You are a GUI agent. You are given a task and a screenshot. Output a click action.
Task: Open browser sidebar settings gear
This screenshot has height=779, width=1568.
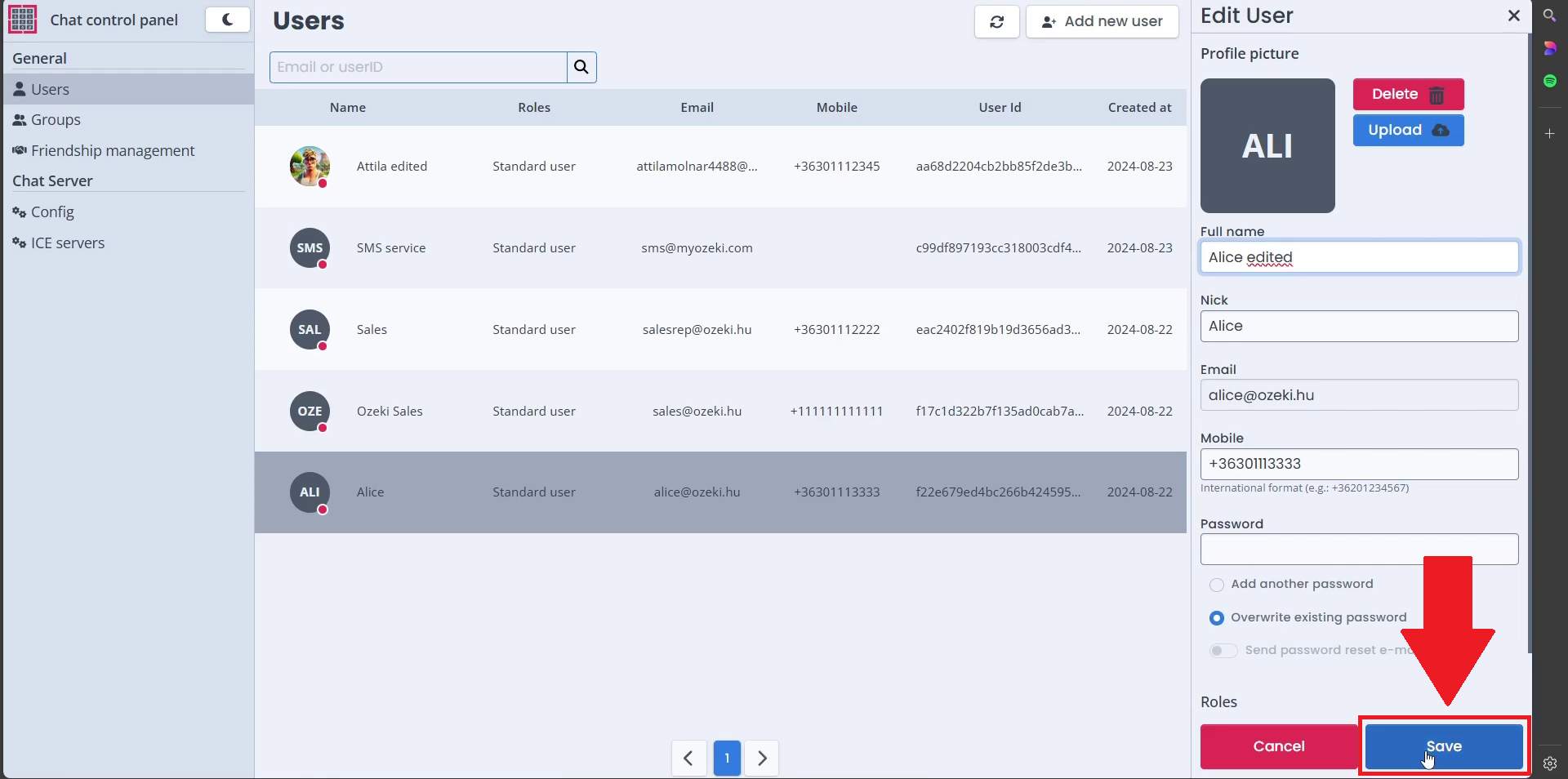[1549, 763]
